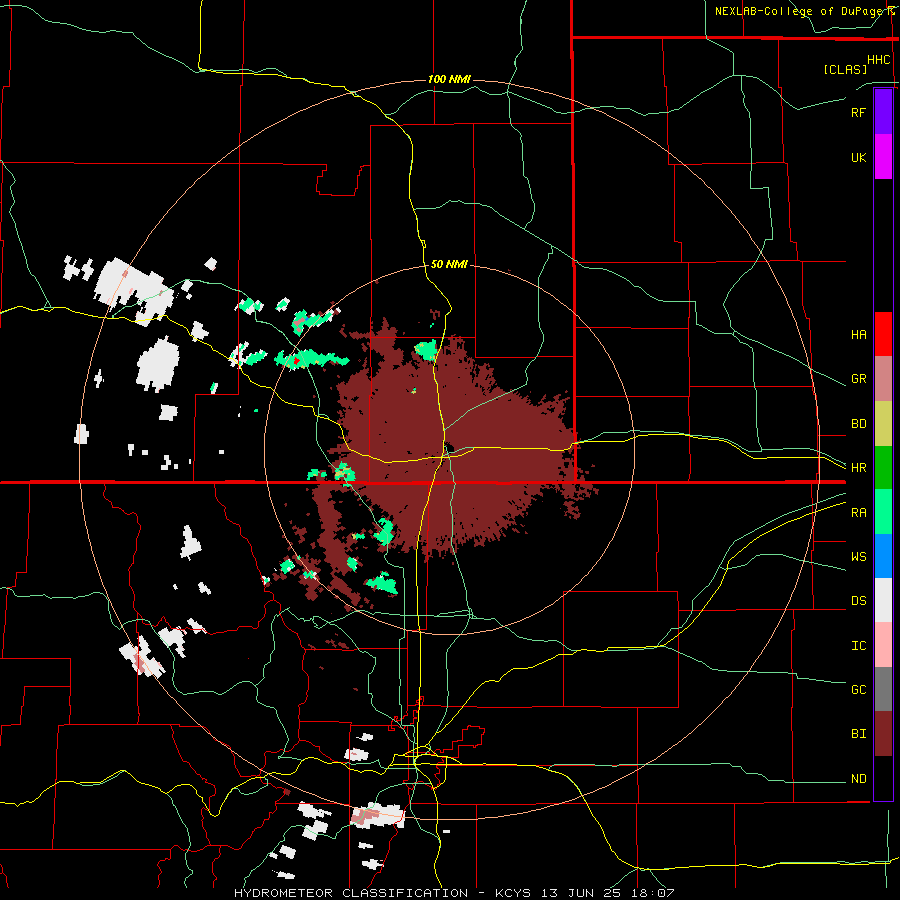The width and height of the screenshot is (900, 900).
Task: Select the 'GR' legend label
Action: pos(858,379)
